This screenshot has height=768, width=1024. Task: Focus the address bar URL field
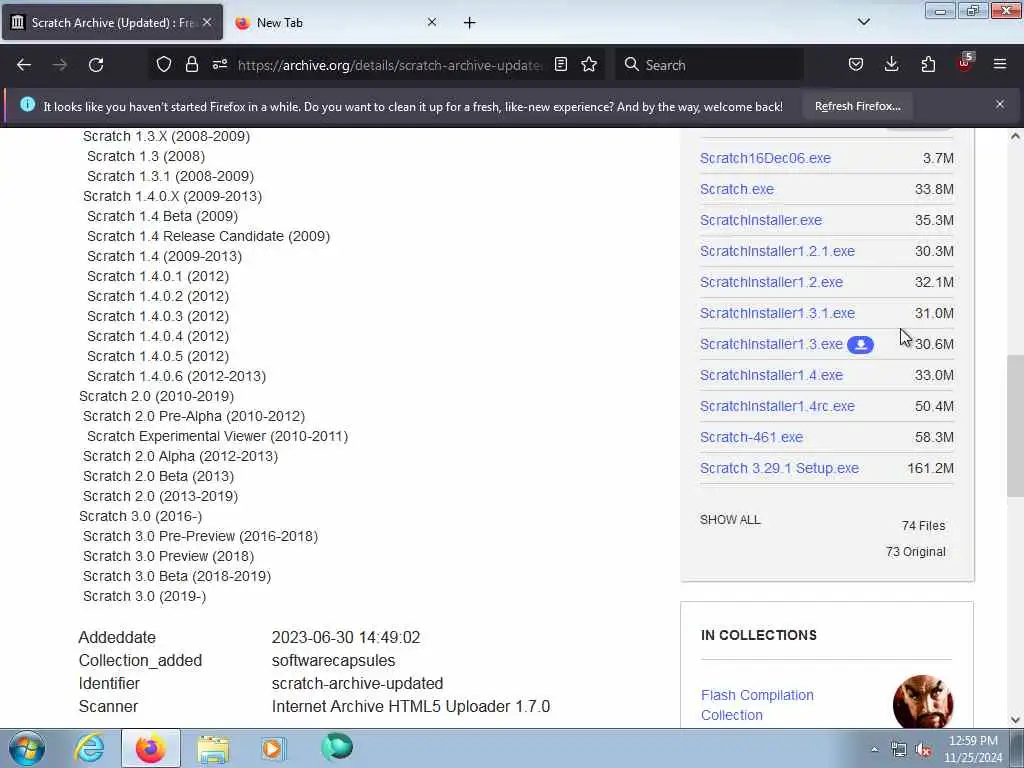[390, 65]
